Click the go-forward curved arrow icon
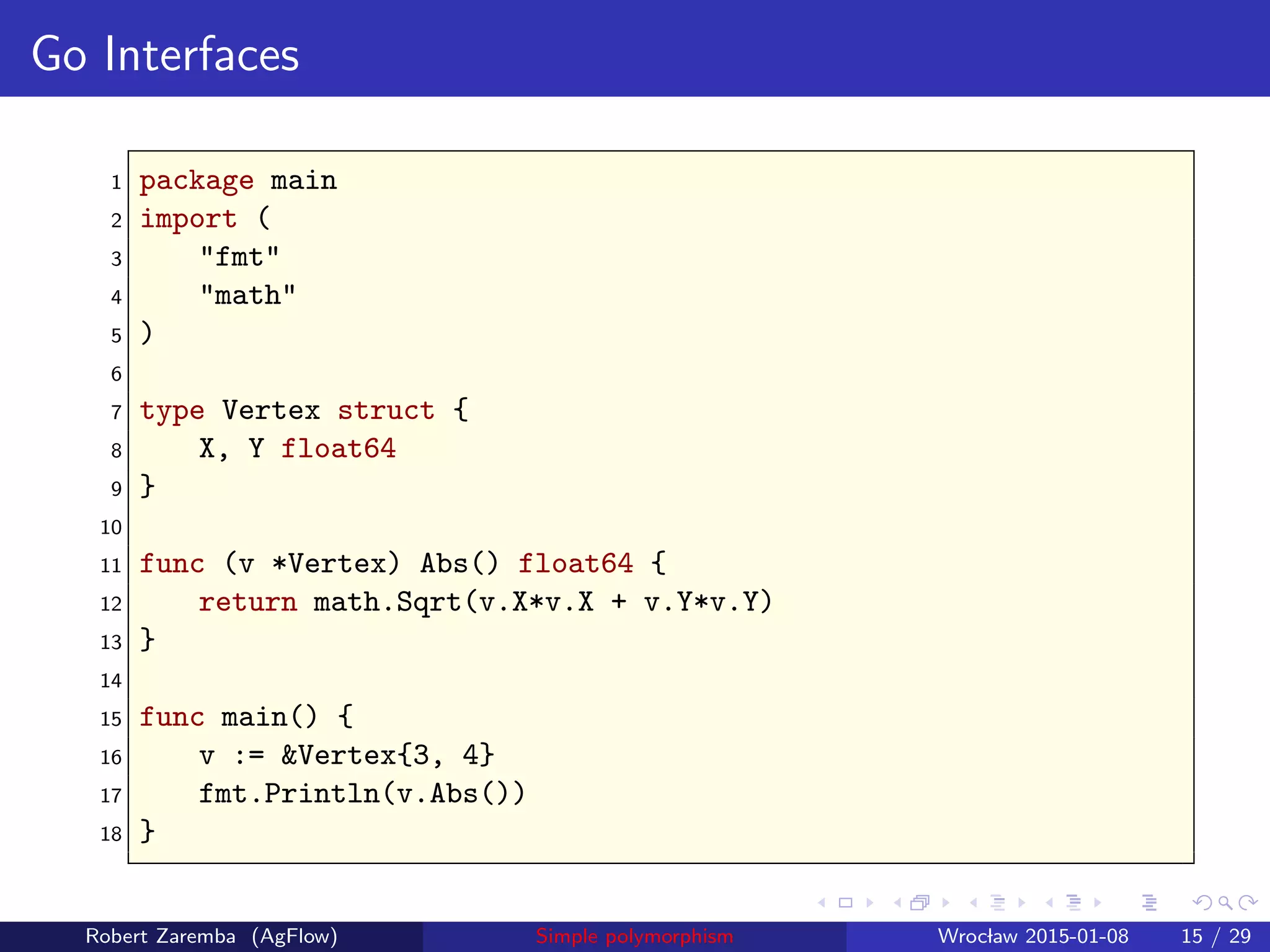1270x952 pixels. click(x=1248, y=903)
